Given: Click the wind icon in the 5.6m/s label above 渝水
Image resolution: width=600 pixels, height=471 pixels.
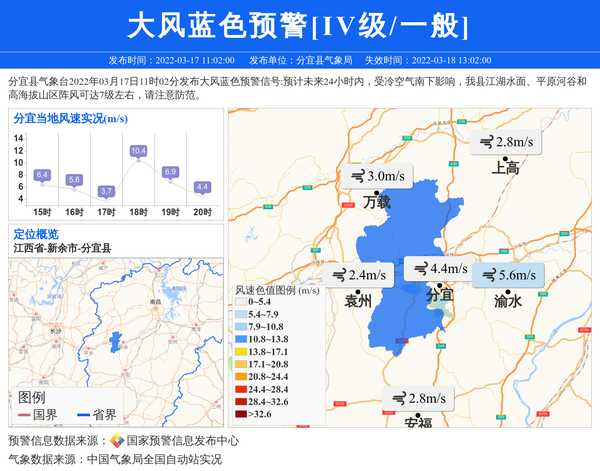Looking at the screenshot, I should click(x=487, y=276).
